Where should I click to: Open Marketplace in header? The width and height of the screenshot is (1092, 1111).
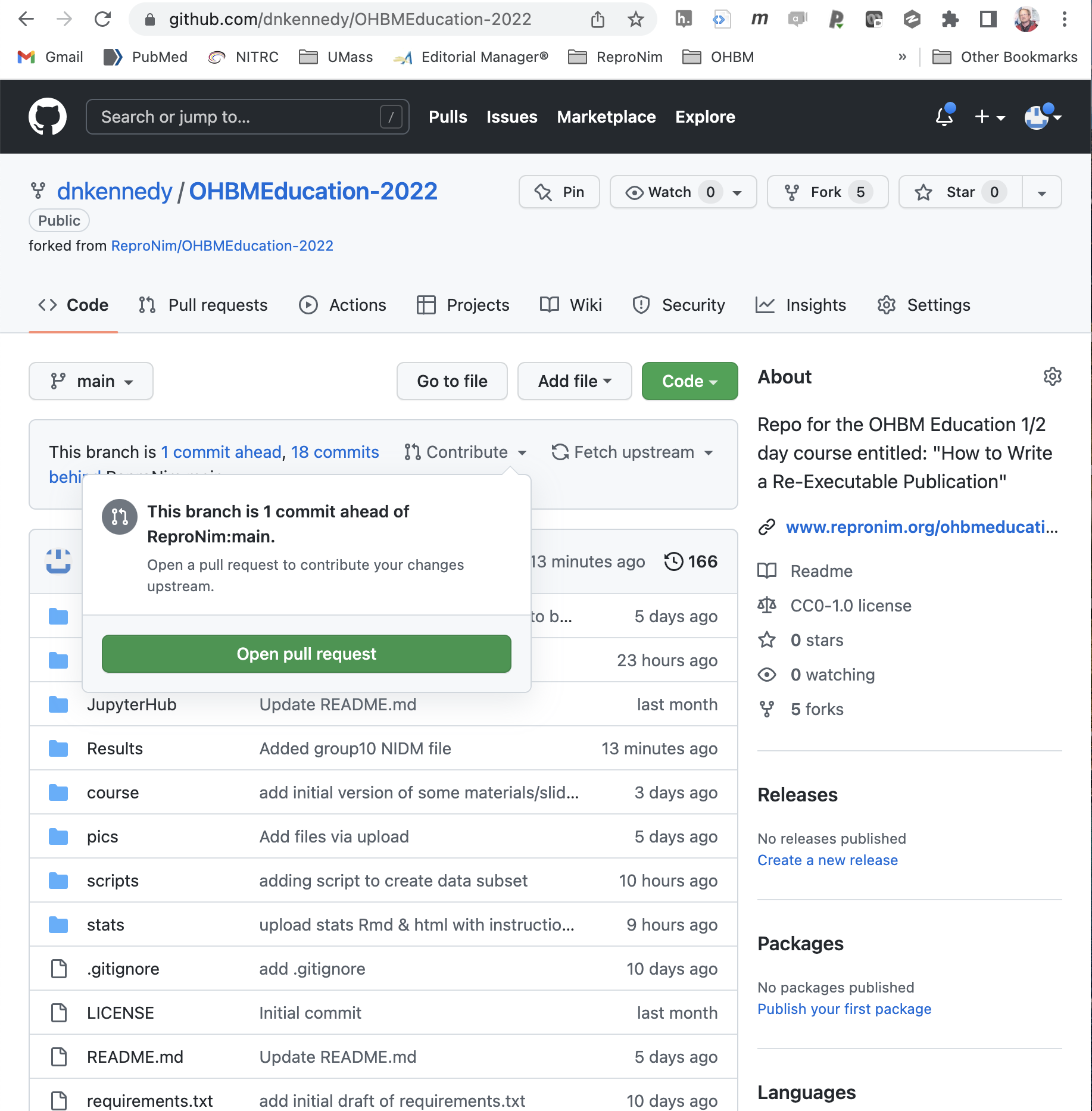[x=606, y=117]
